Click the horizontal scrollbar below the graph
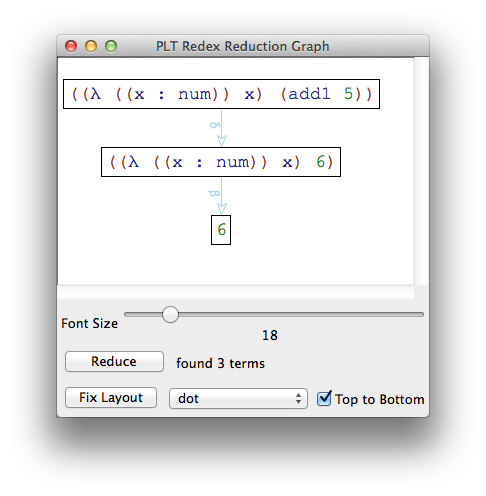 236,292
